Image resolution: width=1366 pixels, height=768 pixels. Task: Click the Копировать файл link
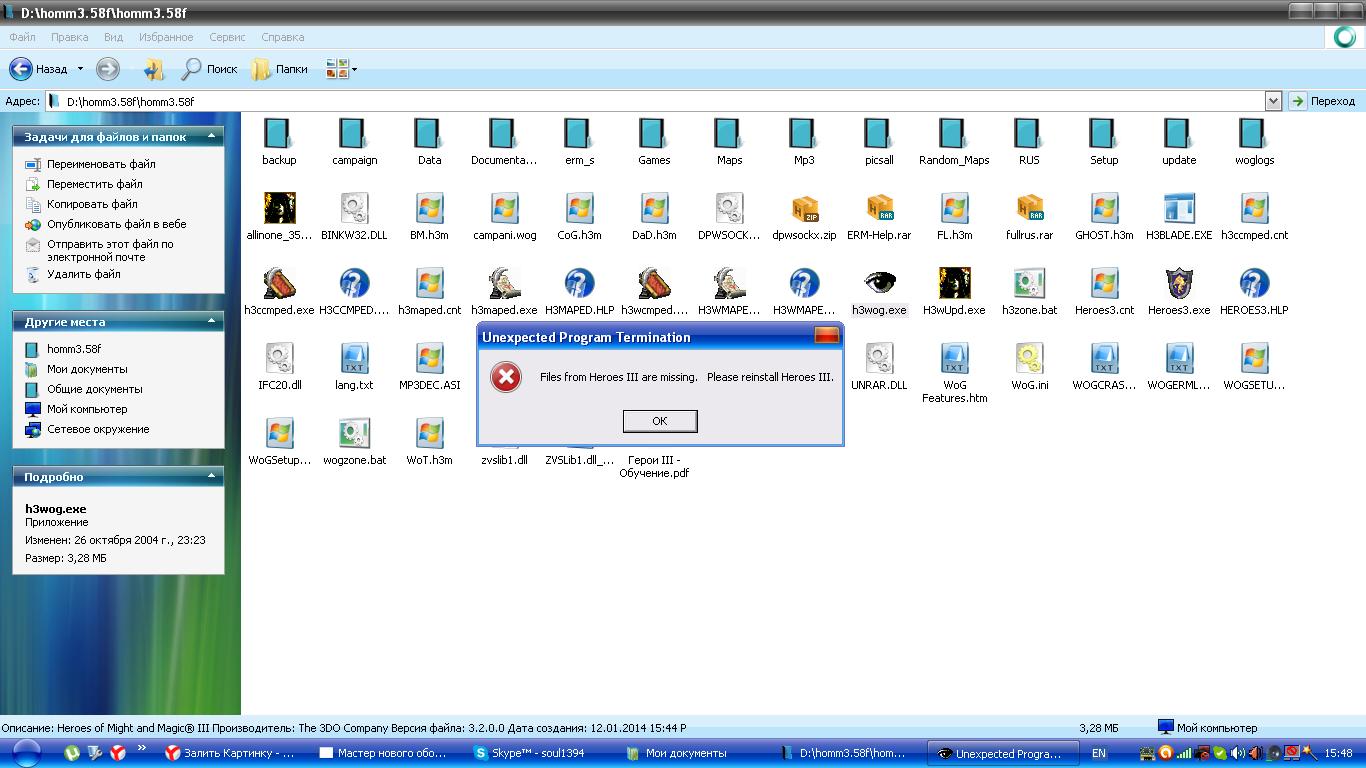point(92,204)
